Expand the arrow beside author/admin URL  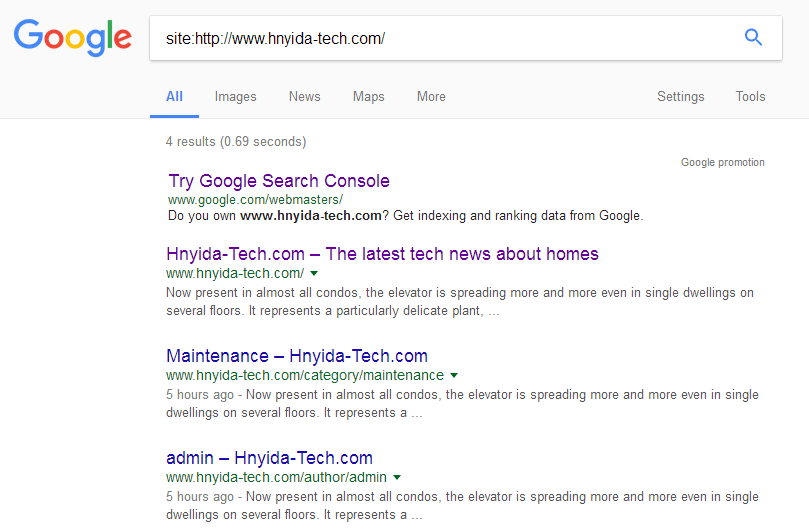pos(397,477)
